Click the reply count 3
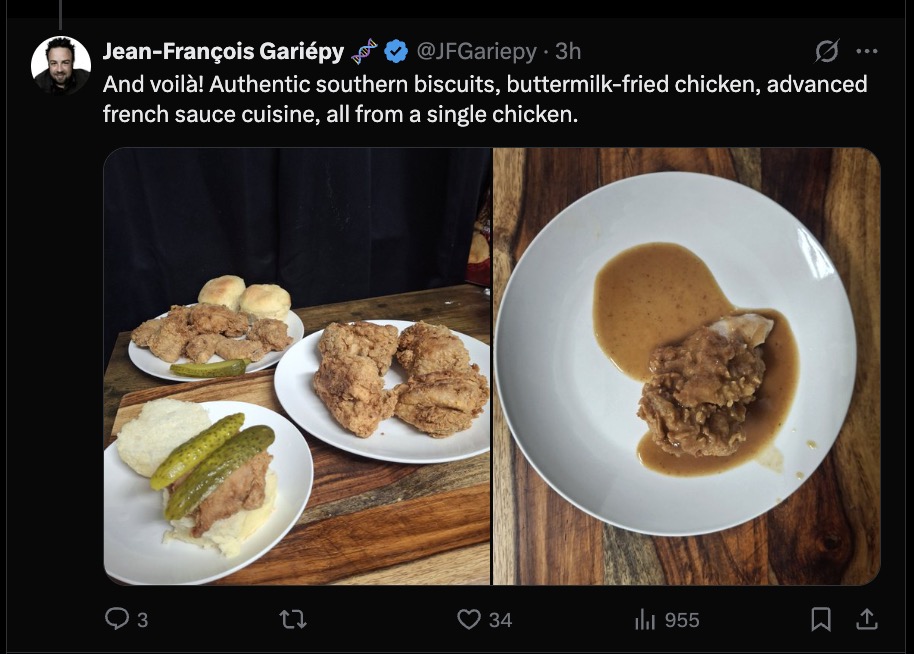914x654 pixels. (x=142, y=620)
